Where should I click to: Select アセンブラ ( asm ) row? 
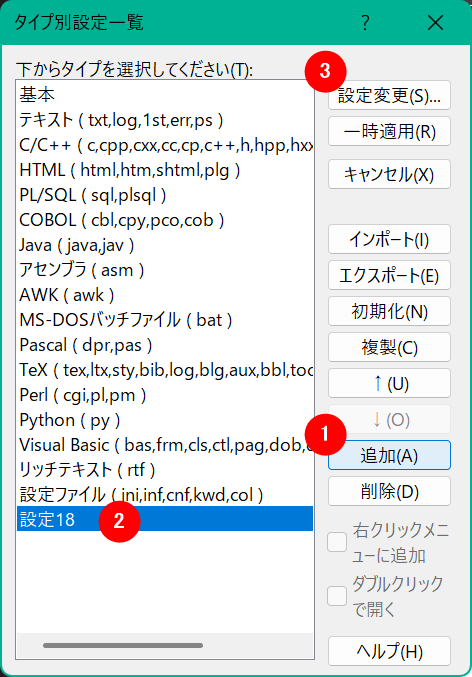[165, 270]
